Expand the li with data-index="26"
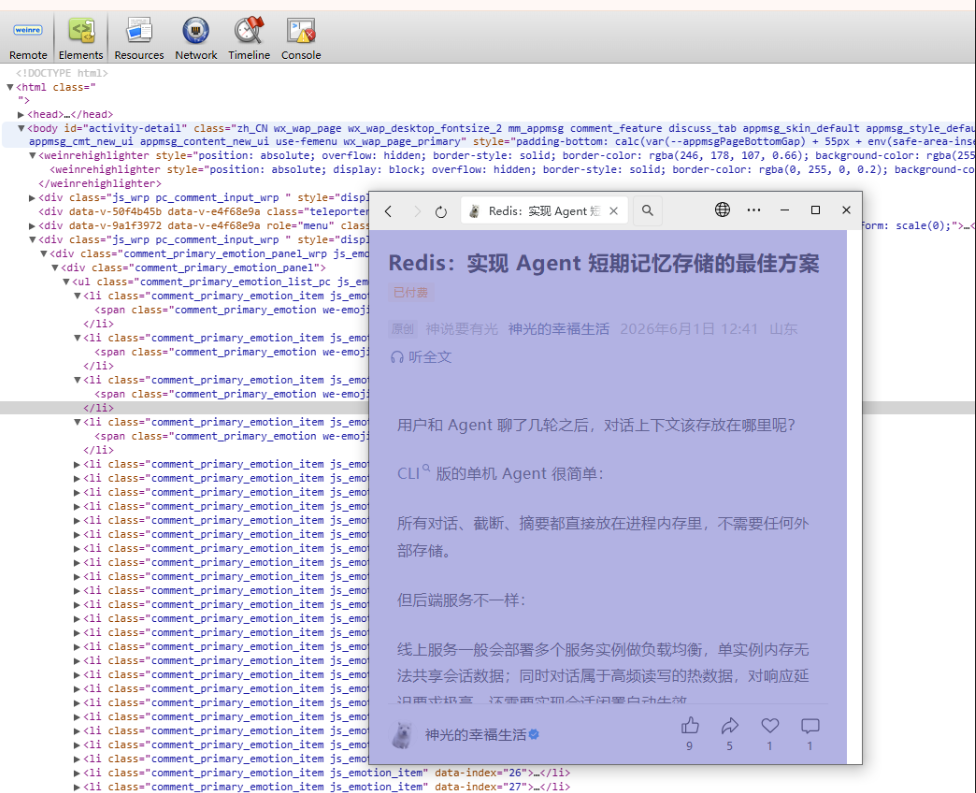 77,773
